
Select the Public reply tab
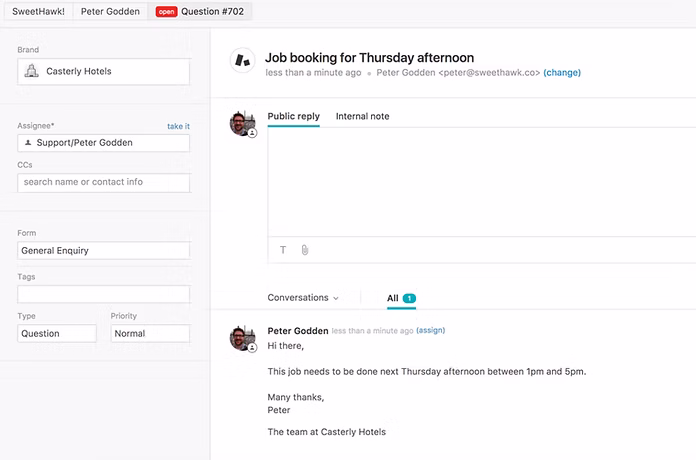[x=293, y=117]
